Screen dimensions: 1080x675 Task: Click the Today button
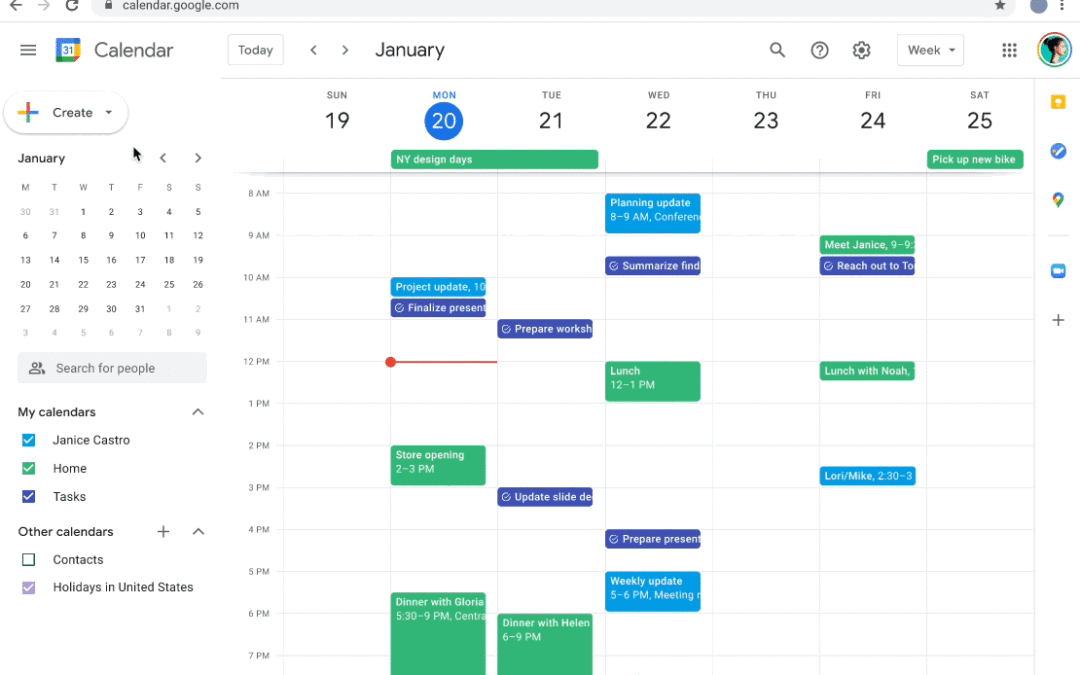coord(256,50)
